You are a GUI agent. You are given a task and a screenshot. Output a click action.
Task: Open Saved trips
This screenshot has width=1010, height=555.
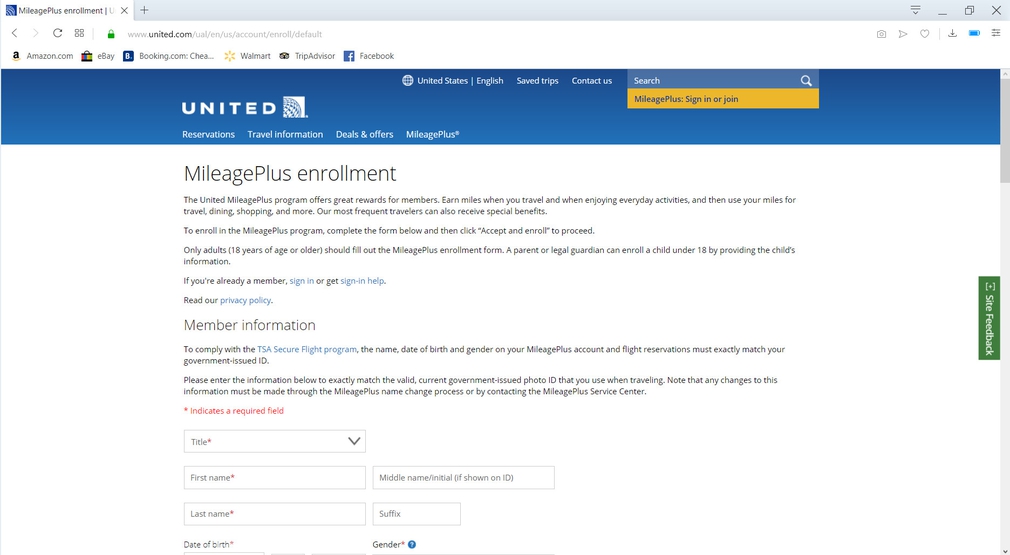537,80
